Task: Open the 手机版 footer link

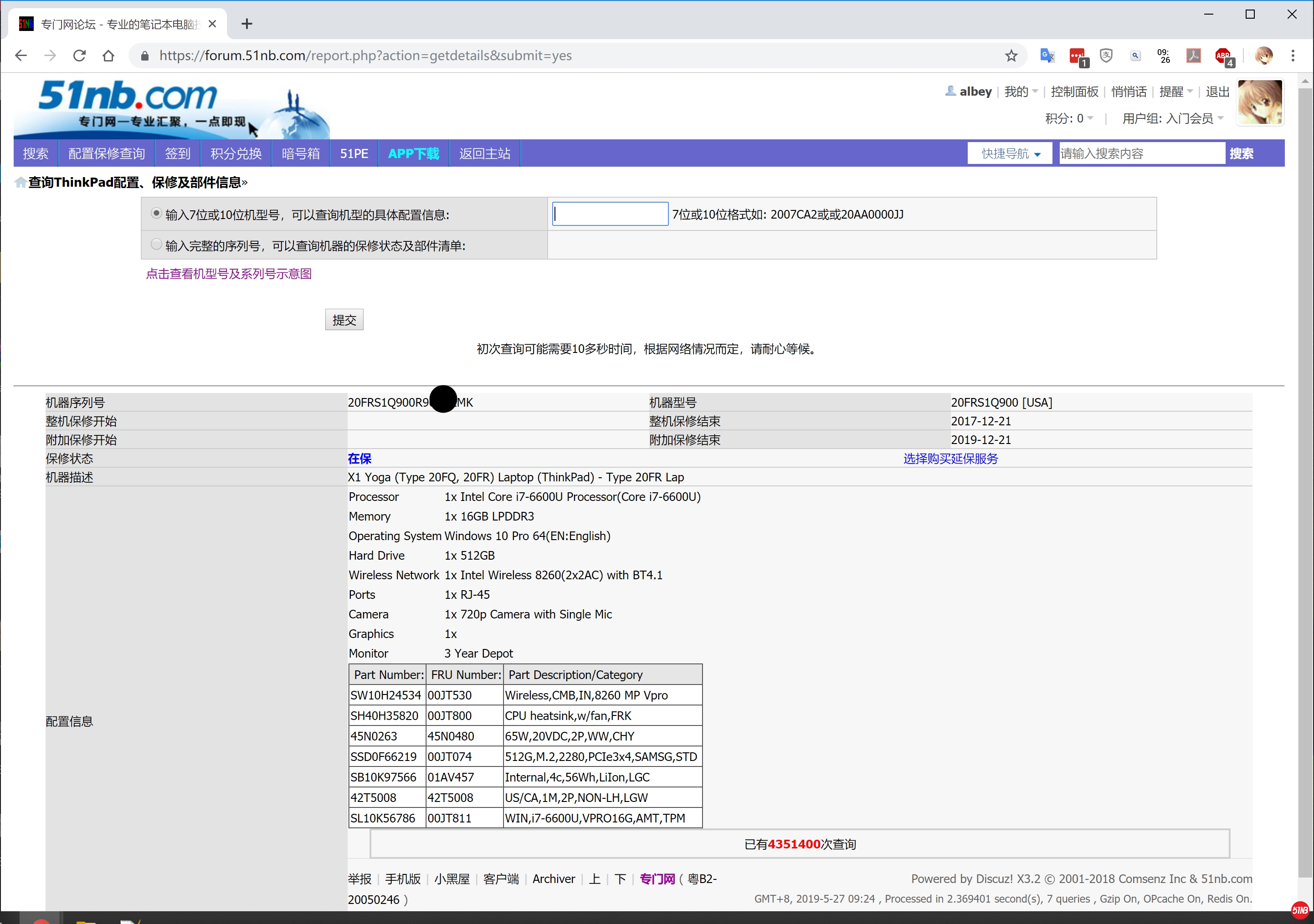Action: tap(402, 879)
